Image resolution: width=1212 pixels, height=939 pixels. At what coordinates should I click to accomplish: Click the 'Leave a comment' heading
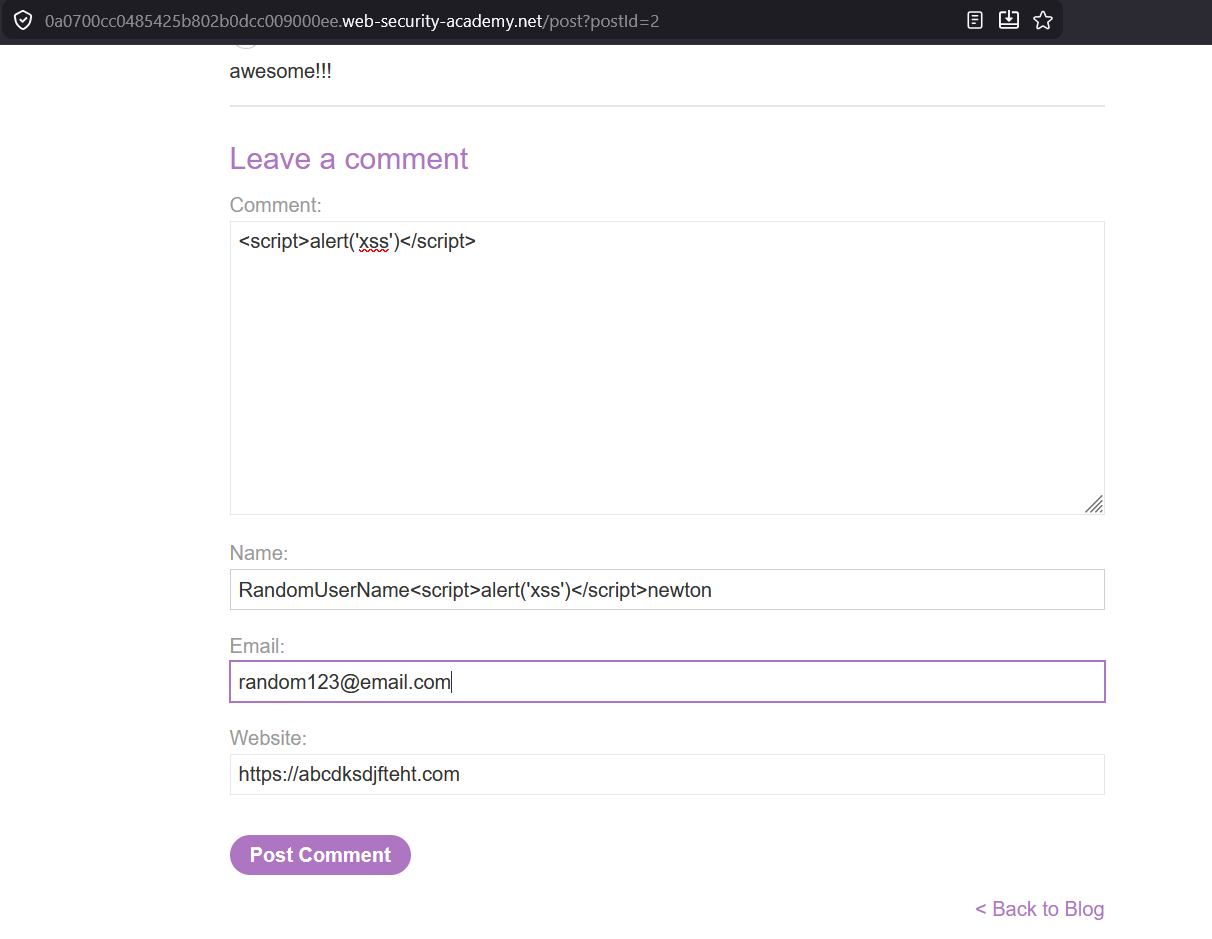pyautogui.click(x=349, y=158)
